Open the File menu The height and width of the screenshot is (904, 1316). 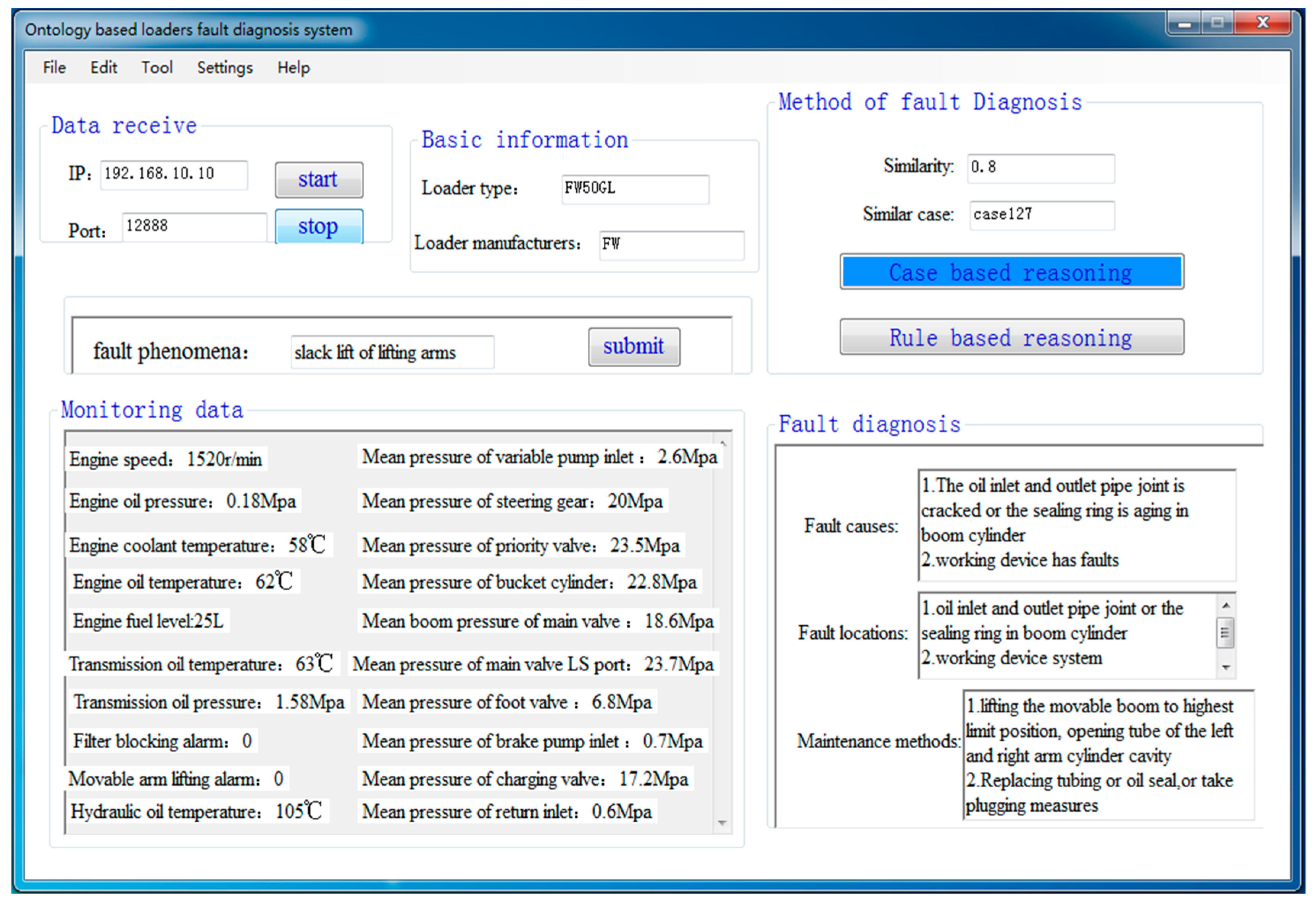54,68
